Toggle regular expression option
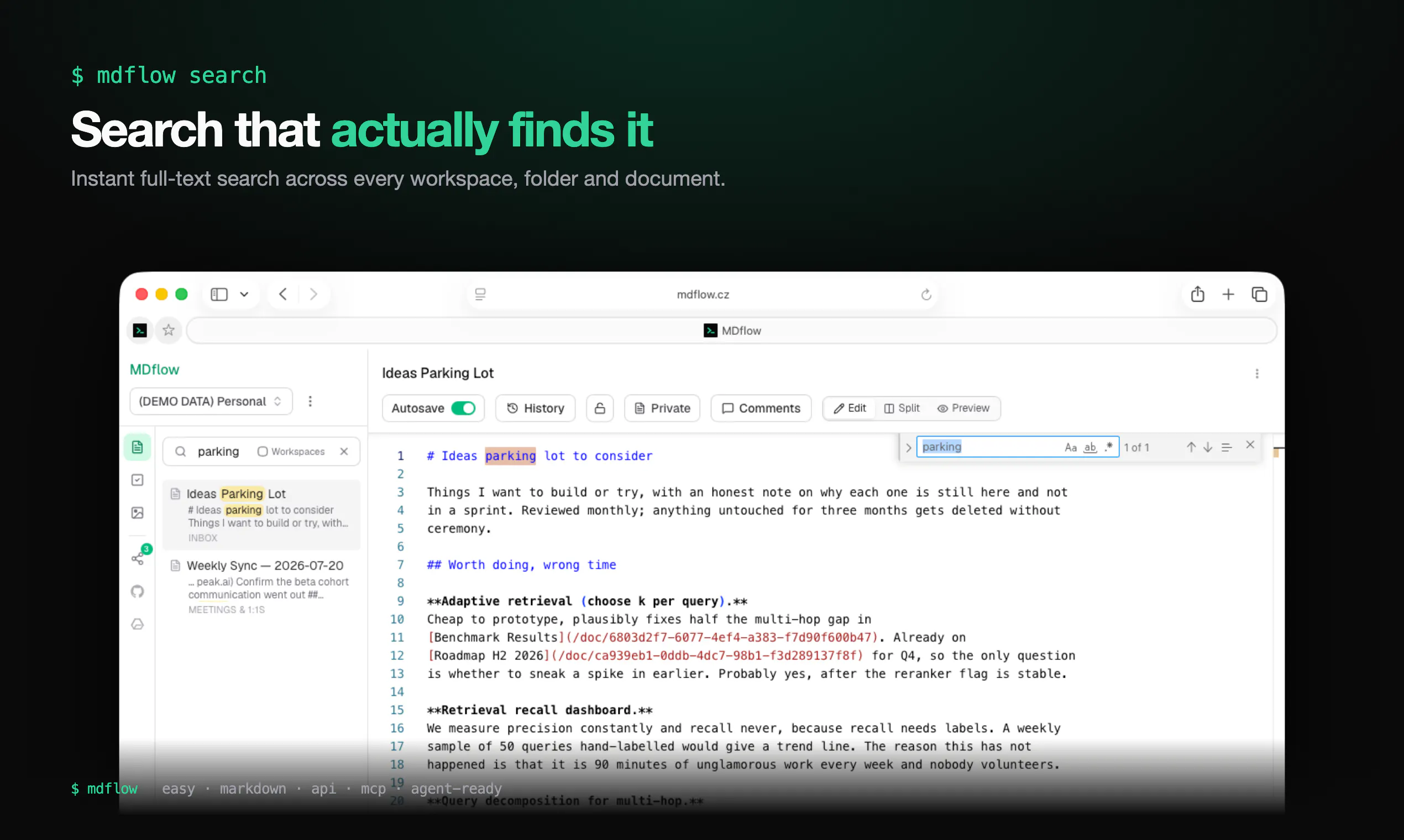This screenshot has width=1404, height=840. click(1108, 447)
